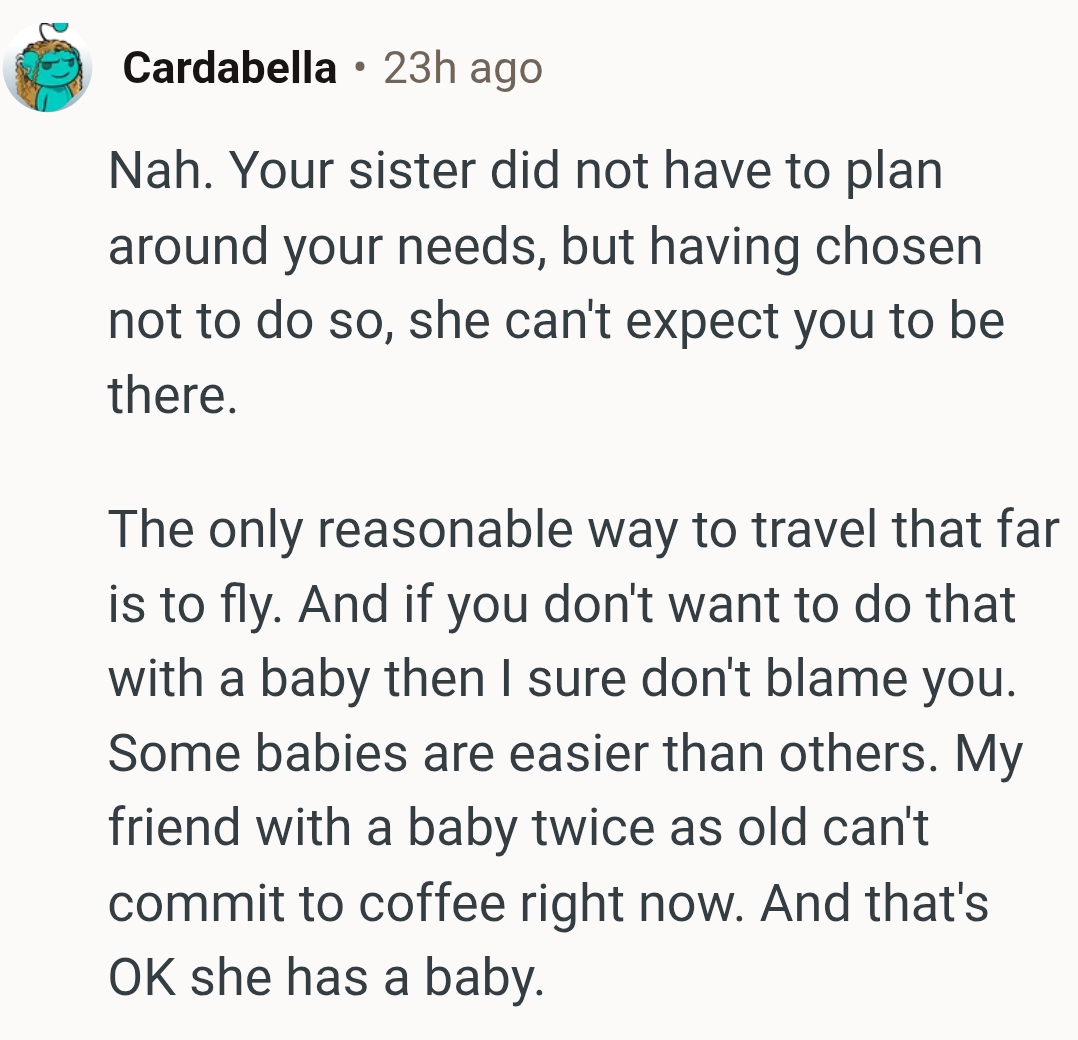Open the Cardabella username profile link

coord(230,68)
